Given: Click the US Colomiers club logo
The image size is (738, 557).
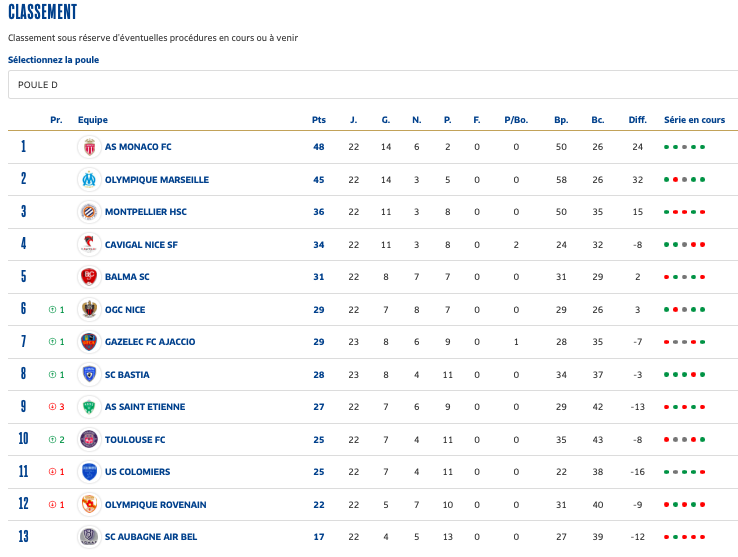Looking at the screenshot, I should coord(90,472).
